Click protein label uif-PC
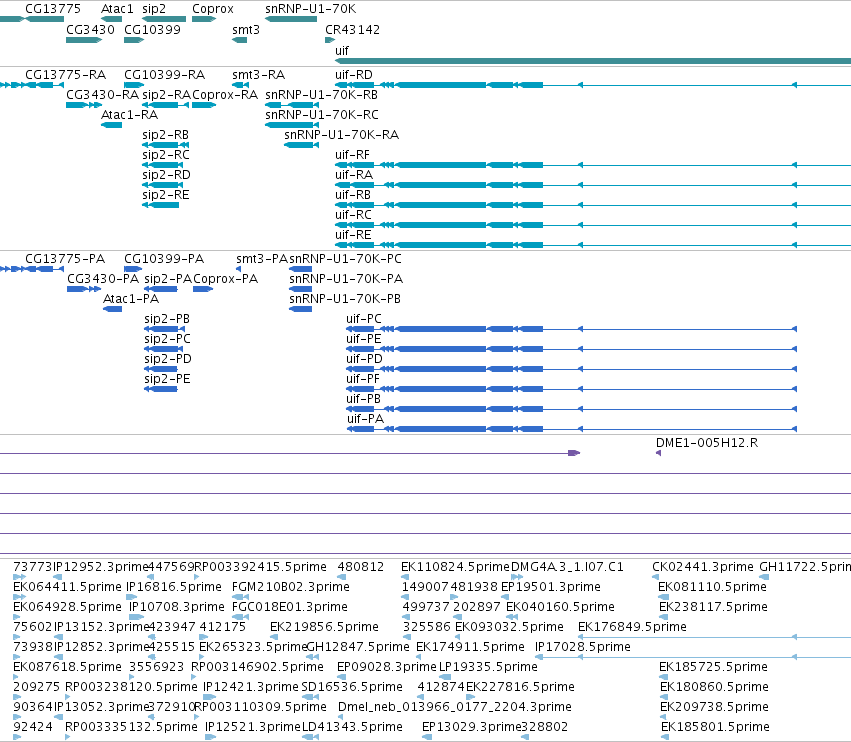Viewport: 851px width, 742px height. 364,319
